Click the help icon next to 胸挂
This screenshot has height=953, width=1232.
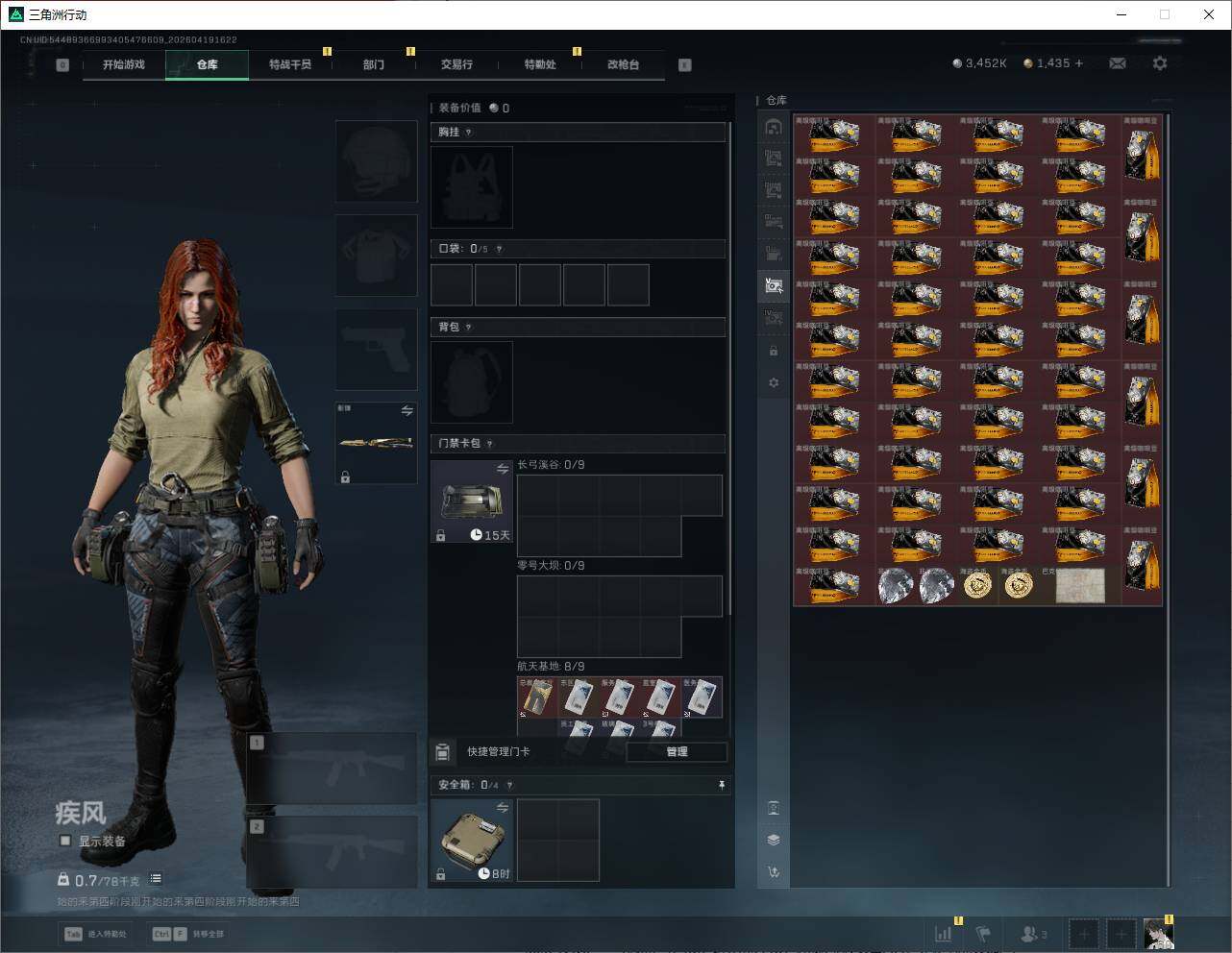point(468,133)
